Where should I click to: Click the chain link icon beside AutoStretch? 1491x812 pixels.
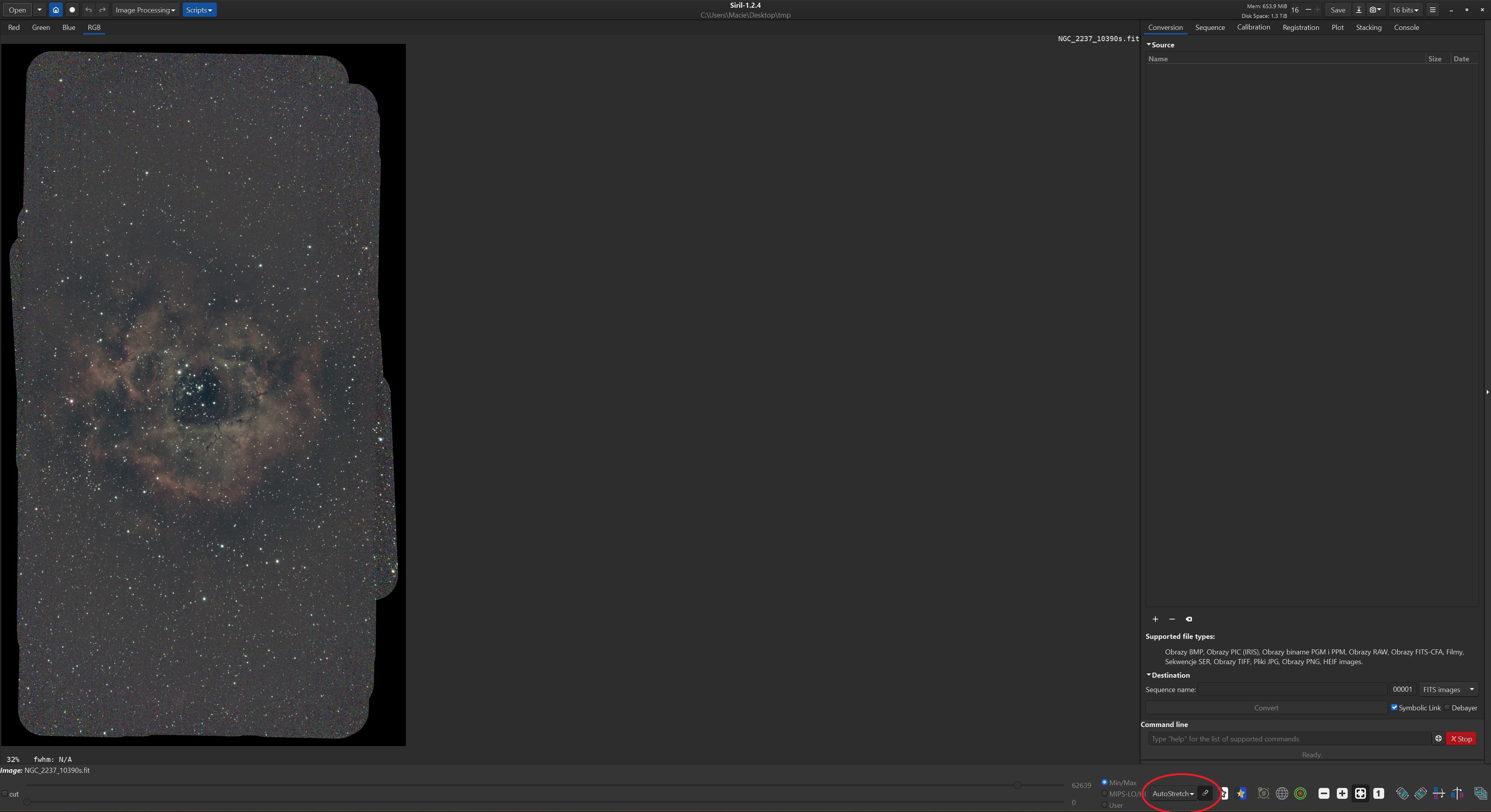(x=1205, y=793)
